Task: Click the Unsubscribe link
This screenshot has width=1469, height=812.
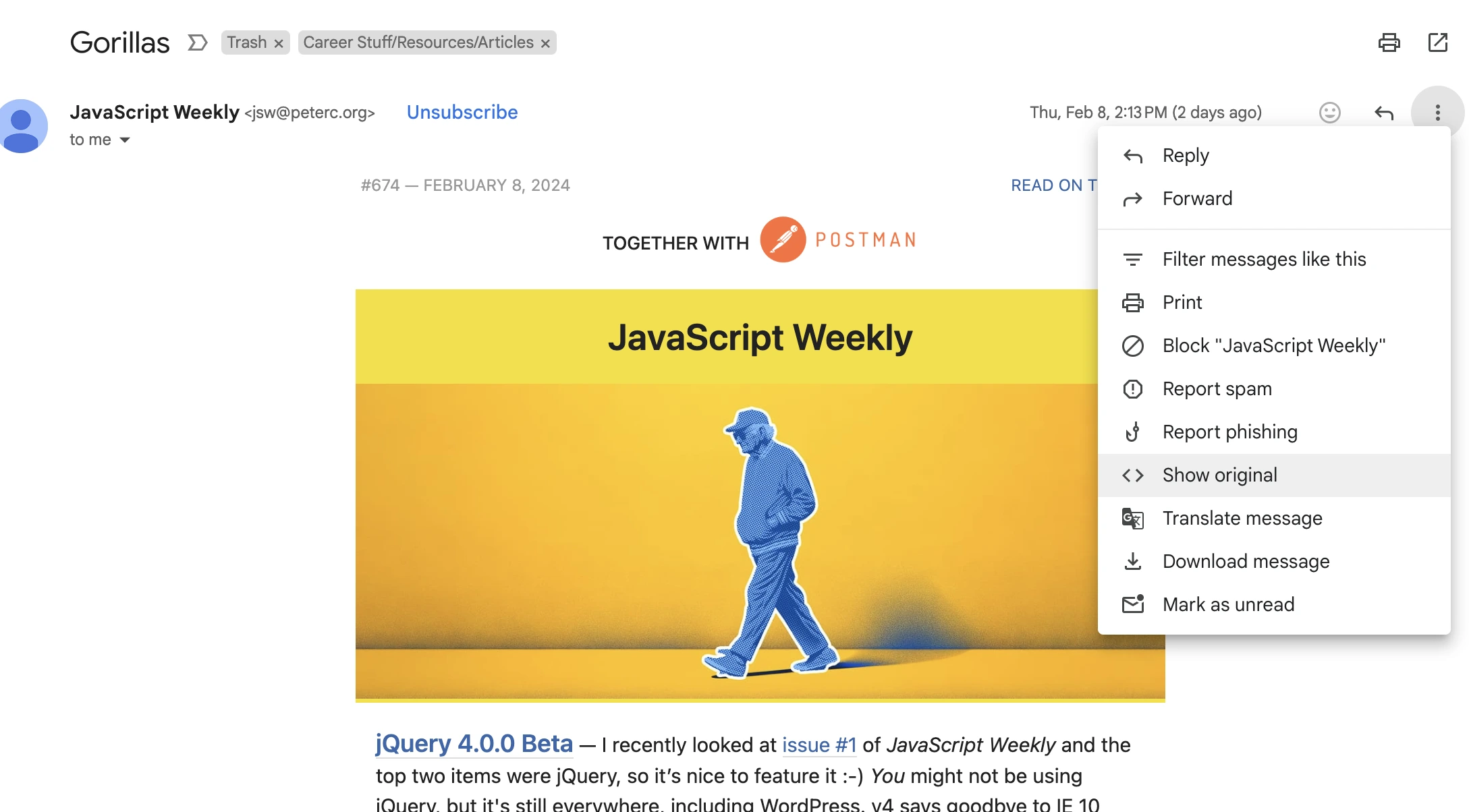Action: [x=462, y=112]
